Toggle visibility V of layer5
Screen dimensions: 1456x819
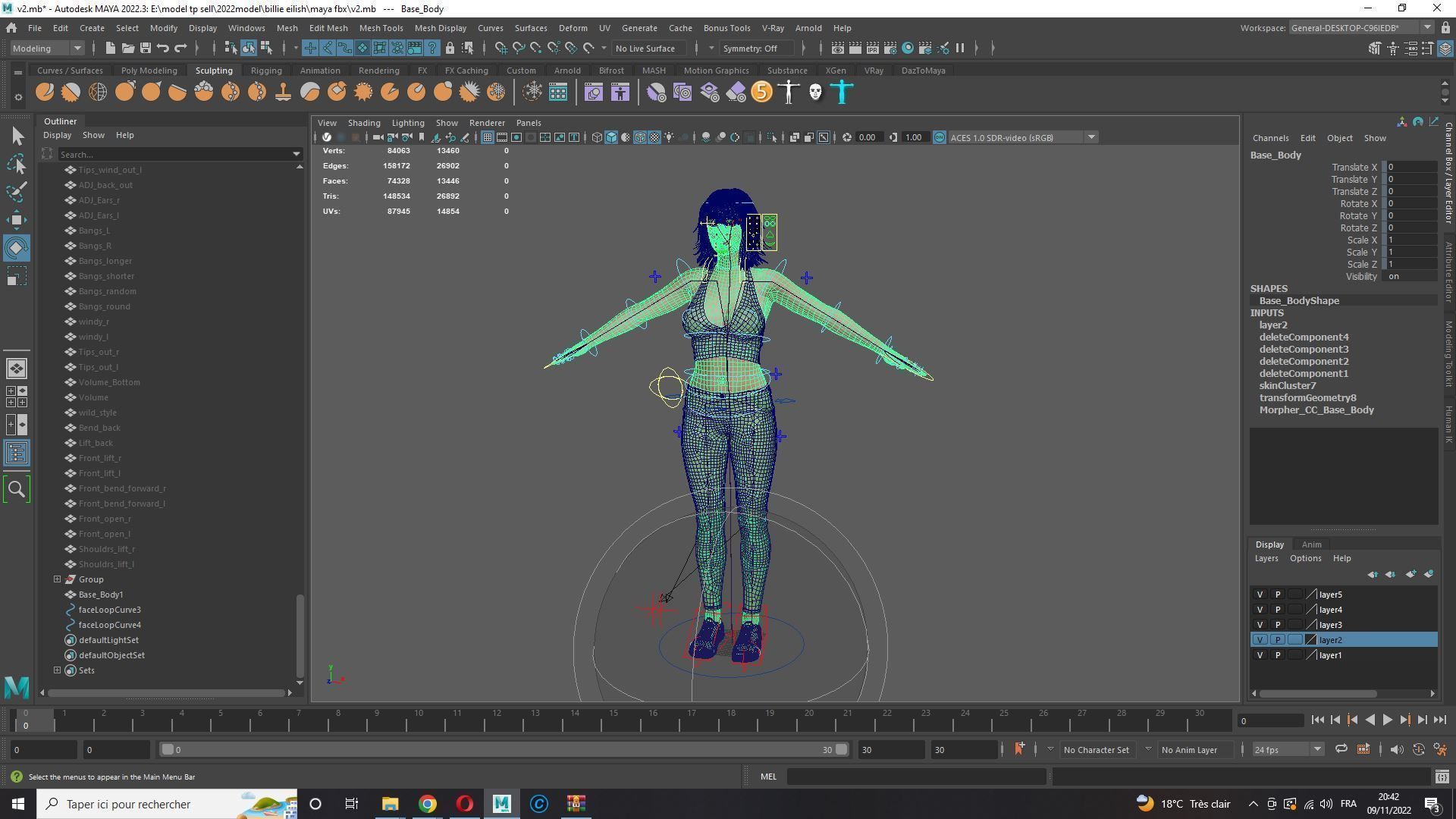pos(1260,595)
